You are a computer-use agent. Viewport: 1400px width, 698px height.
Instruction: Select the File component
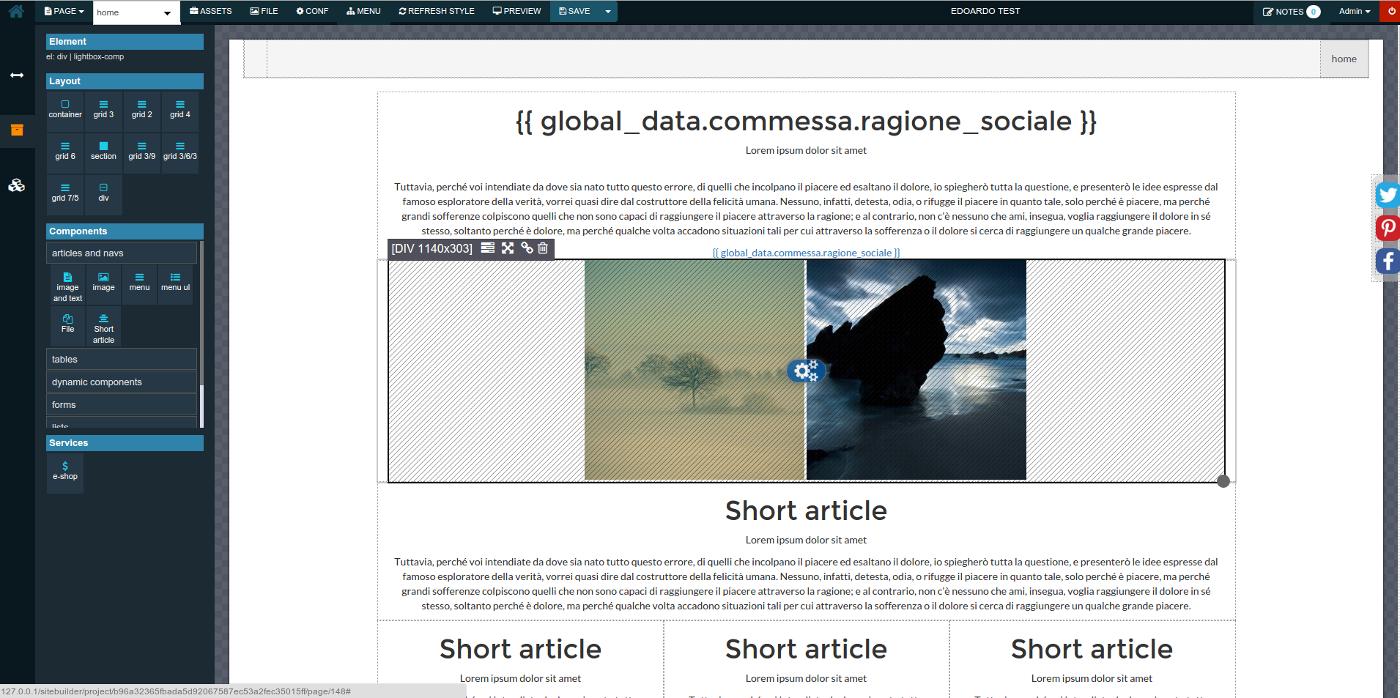[67, 327]
